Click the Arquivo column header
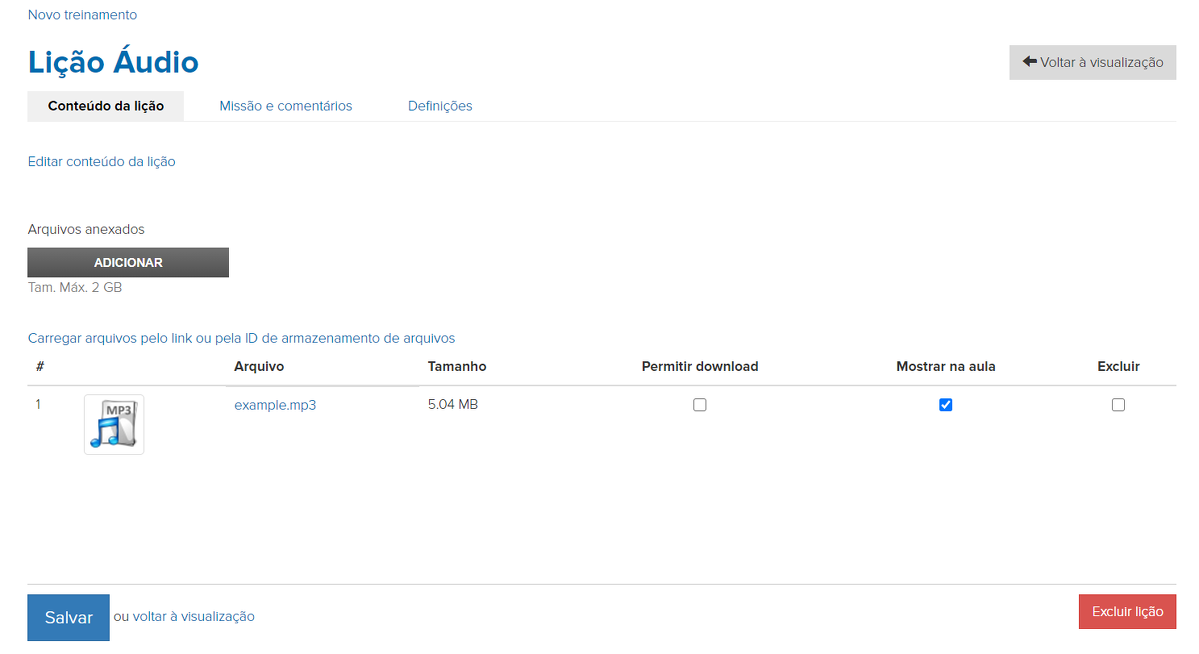Viewport: 1199px width, 654px height. tap(259, 366)
